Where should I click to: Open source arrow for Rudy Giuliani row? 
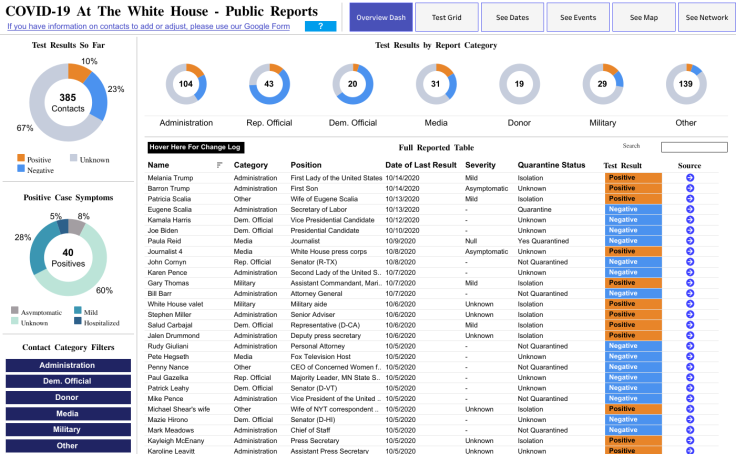[x=690, y=346]
